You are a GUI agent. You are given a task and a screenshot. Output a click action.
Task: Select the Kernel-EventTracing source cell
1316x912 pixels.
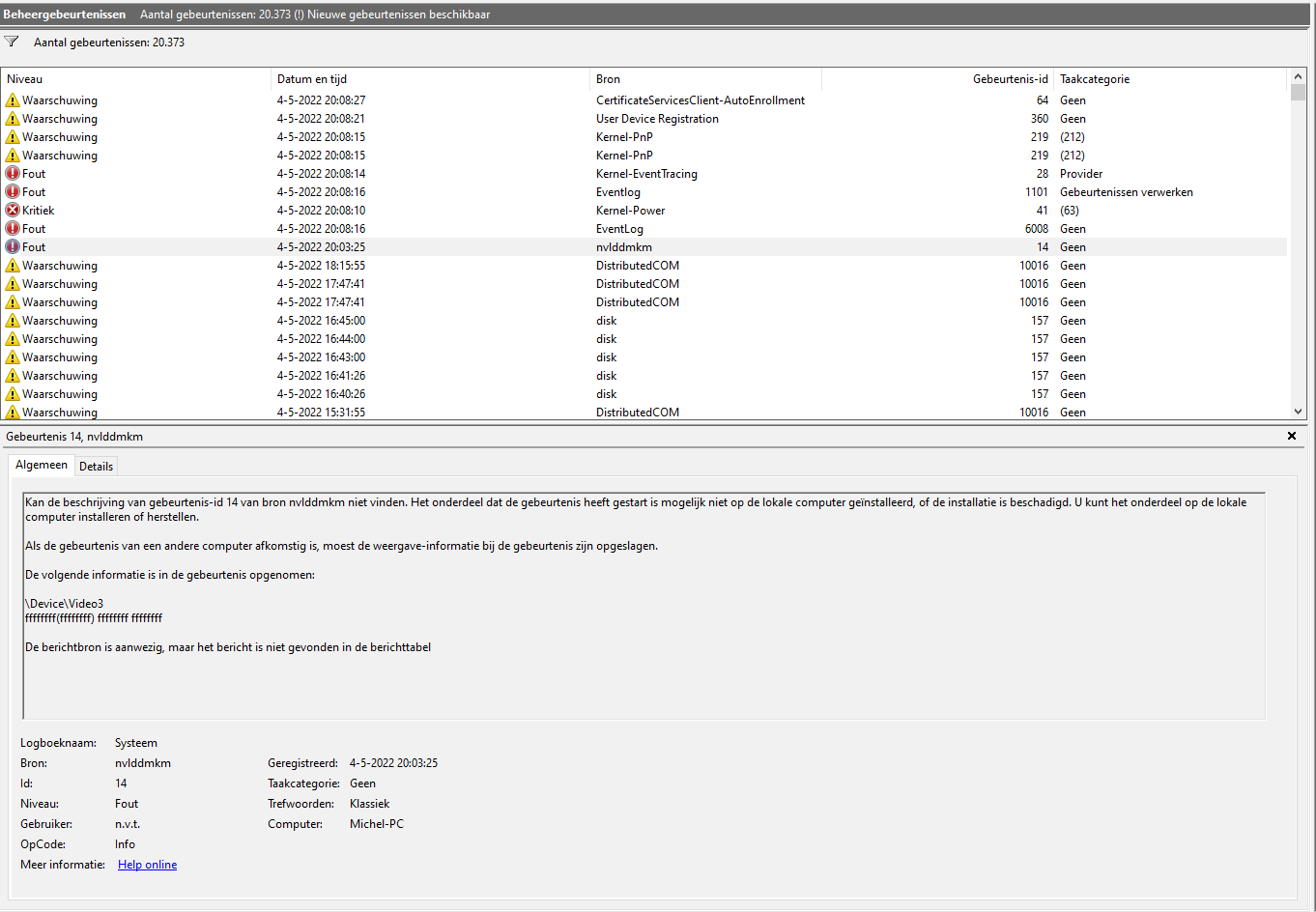point(646,174)
